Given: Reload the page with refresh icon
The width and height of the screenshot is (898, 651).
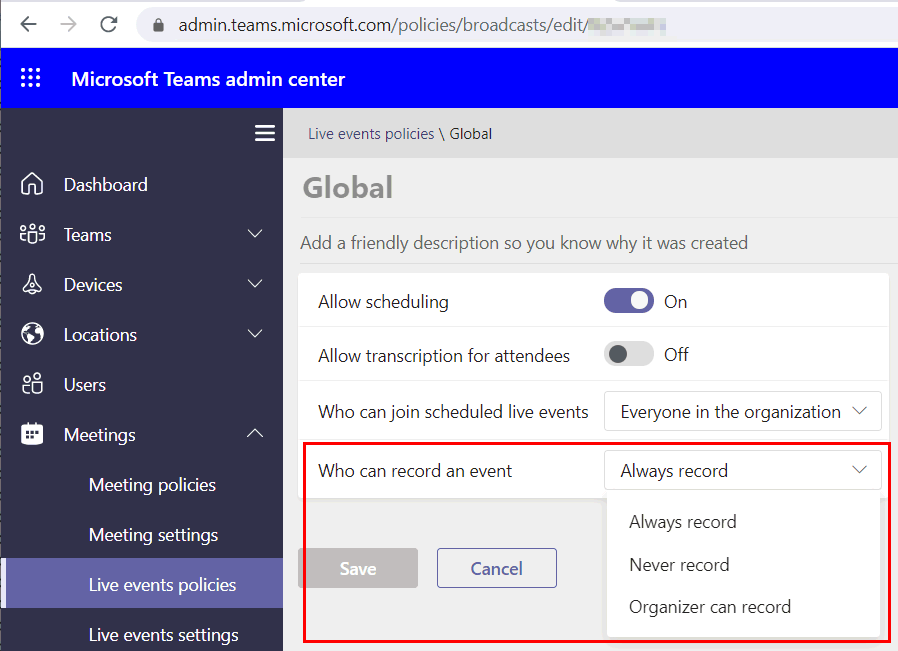Looking at the screenshot, I should 109,24.
